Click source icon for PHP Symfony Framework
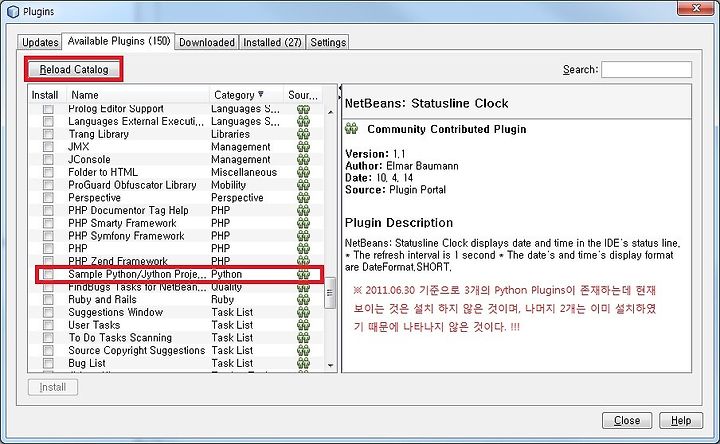Image resolution: width=720 pixels, height=444 pixels. [x=304, y=236]
